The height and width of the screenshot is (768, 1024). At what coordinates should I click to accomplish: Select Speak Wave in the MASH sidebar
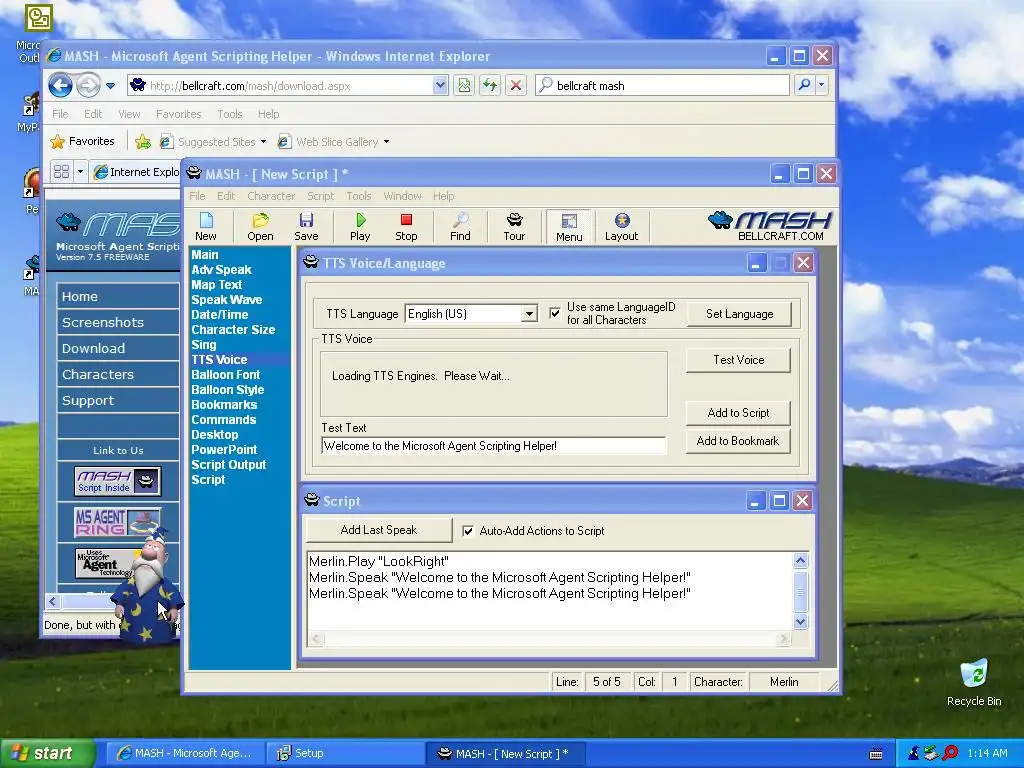tap(227, 300)
